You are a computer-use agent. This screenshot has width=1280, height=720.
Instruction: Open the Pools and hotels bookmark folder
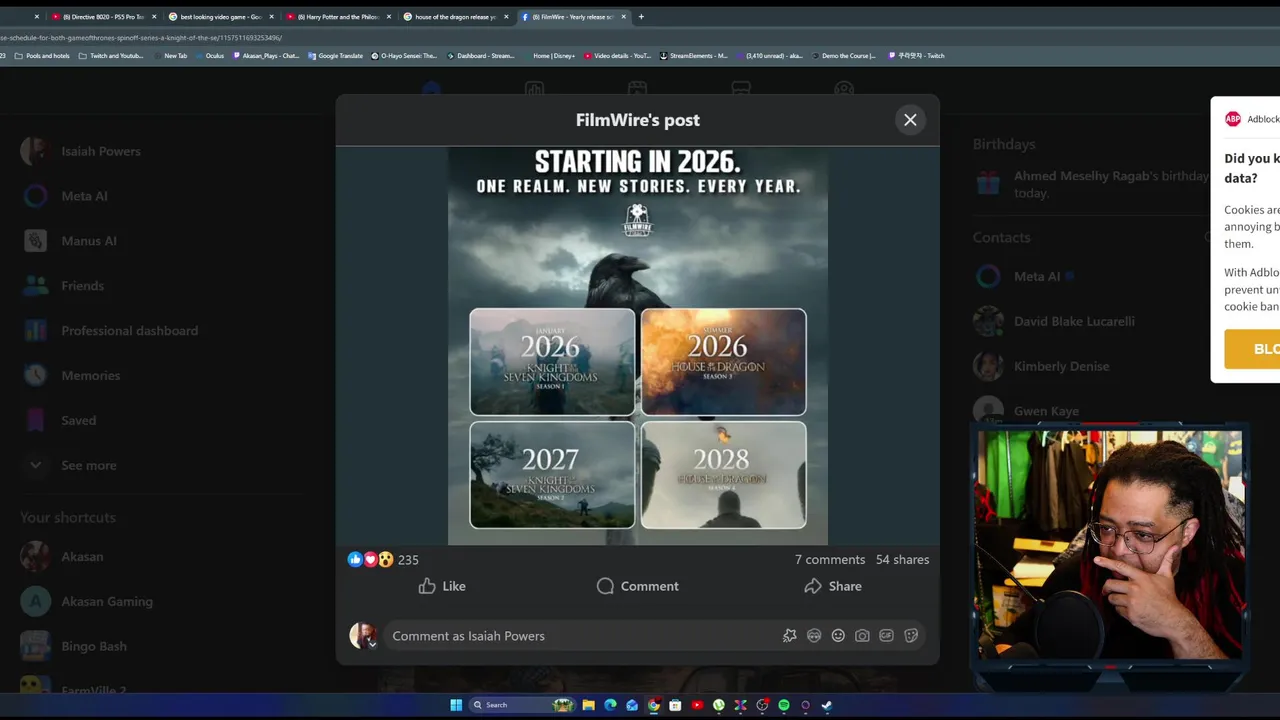(x=42, y=56)
